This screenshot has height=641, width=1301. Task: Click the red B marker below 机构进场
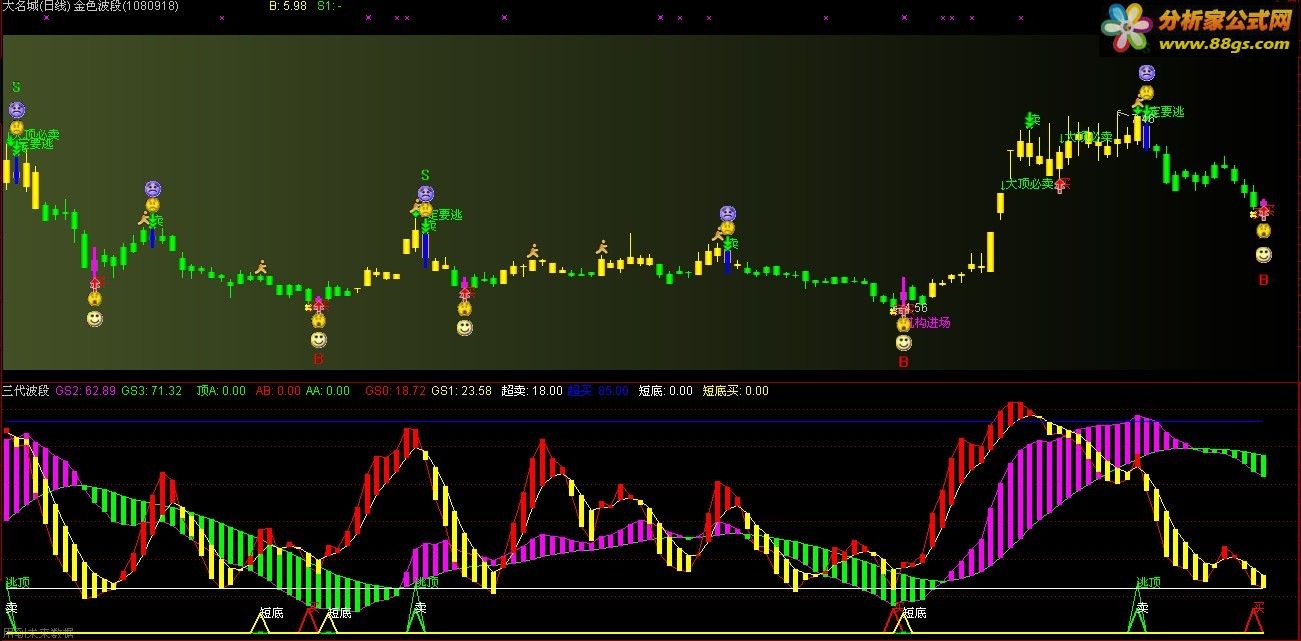[x=903, y=362]
